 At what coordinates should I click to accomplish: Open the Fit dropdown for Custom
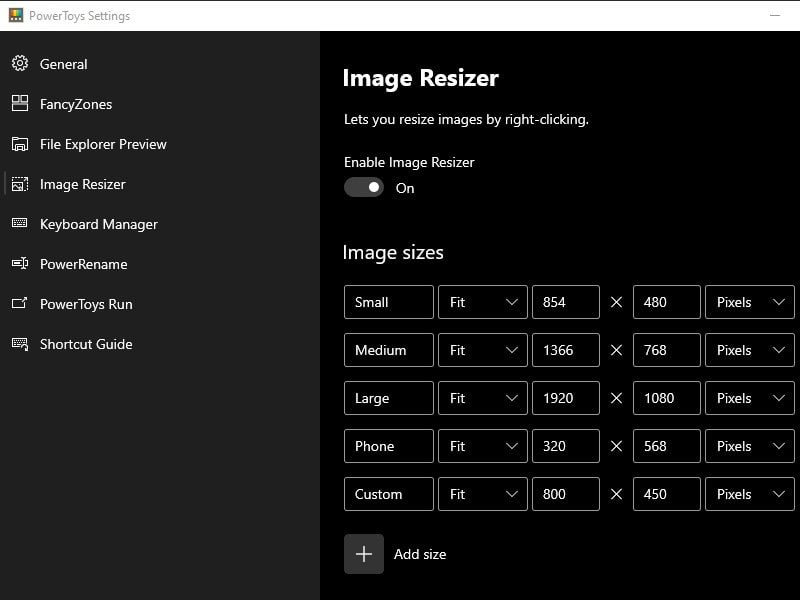click(483, 494)
